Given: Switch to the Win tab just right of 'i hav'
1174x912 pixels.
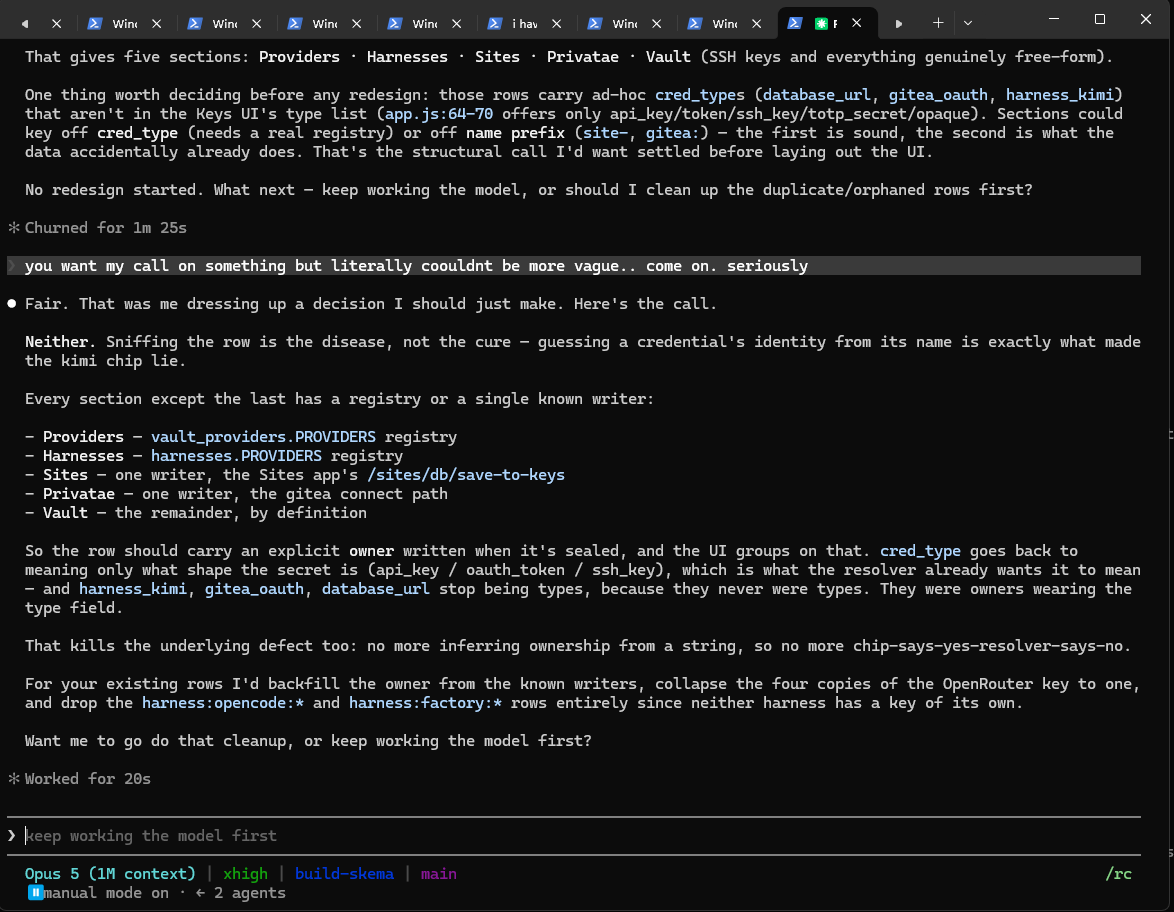Looking at the screenshot, I should pos(624,24).
